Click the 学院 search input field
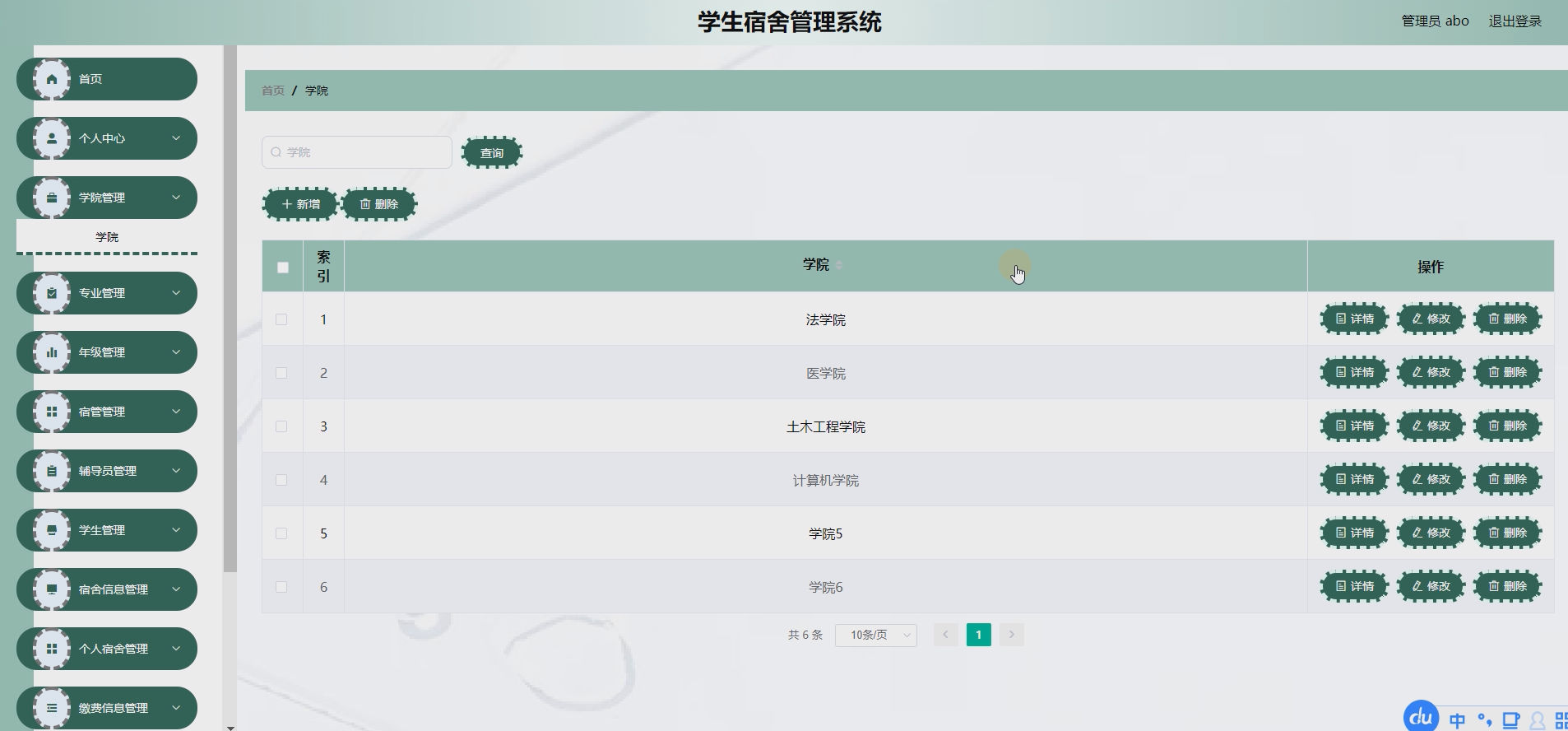The width and height of the screenshot is (1568, 731). coord(357,152)
